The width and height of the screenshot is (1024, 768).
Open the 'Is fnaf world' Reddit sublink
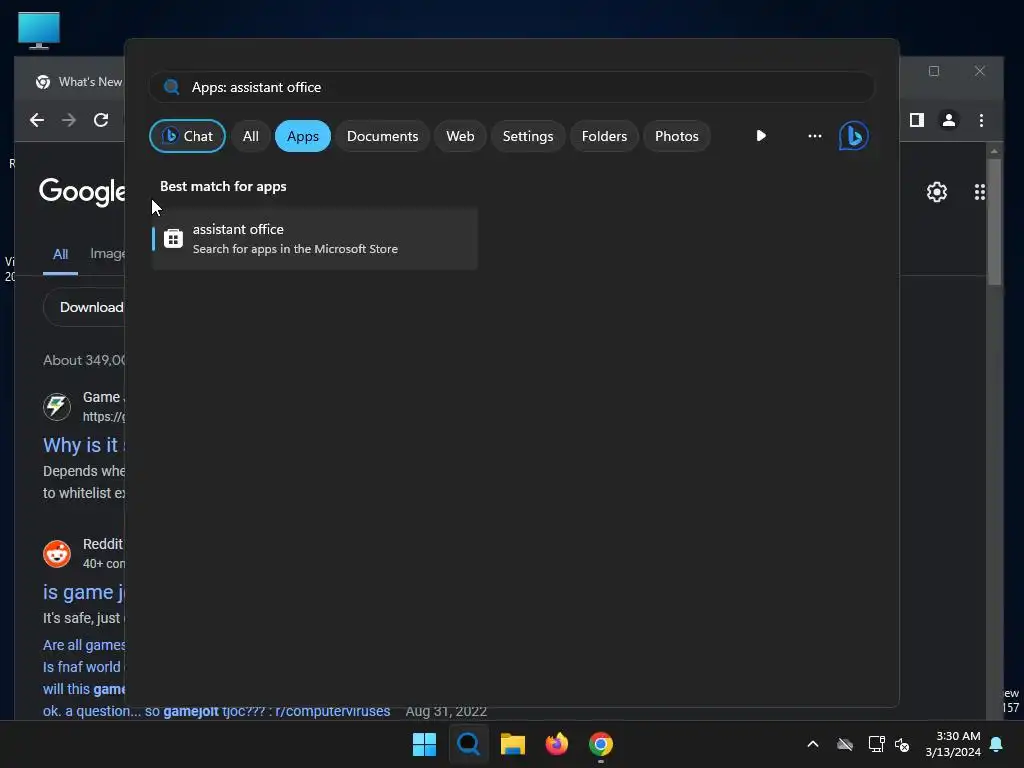[84, 667]
